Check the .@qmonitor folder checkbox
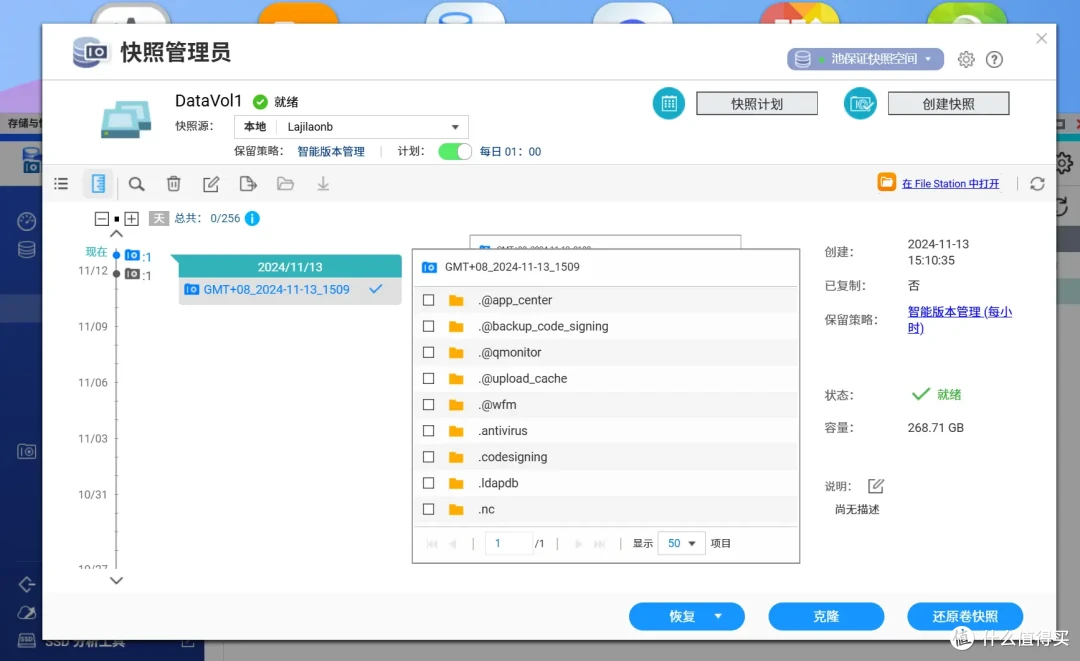 [x=428, y=353]
